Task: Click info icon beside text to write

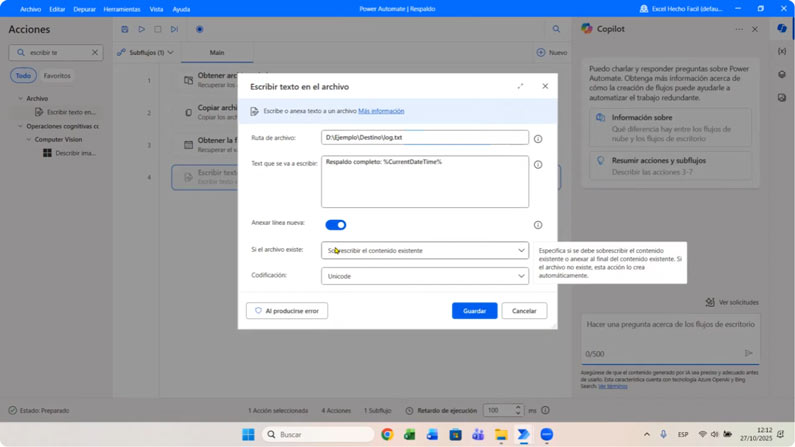Action: 538,164
